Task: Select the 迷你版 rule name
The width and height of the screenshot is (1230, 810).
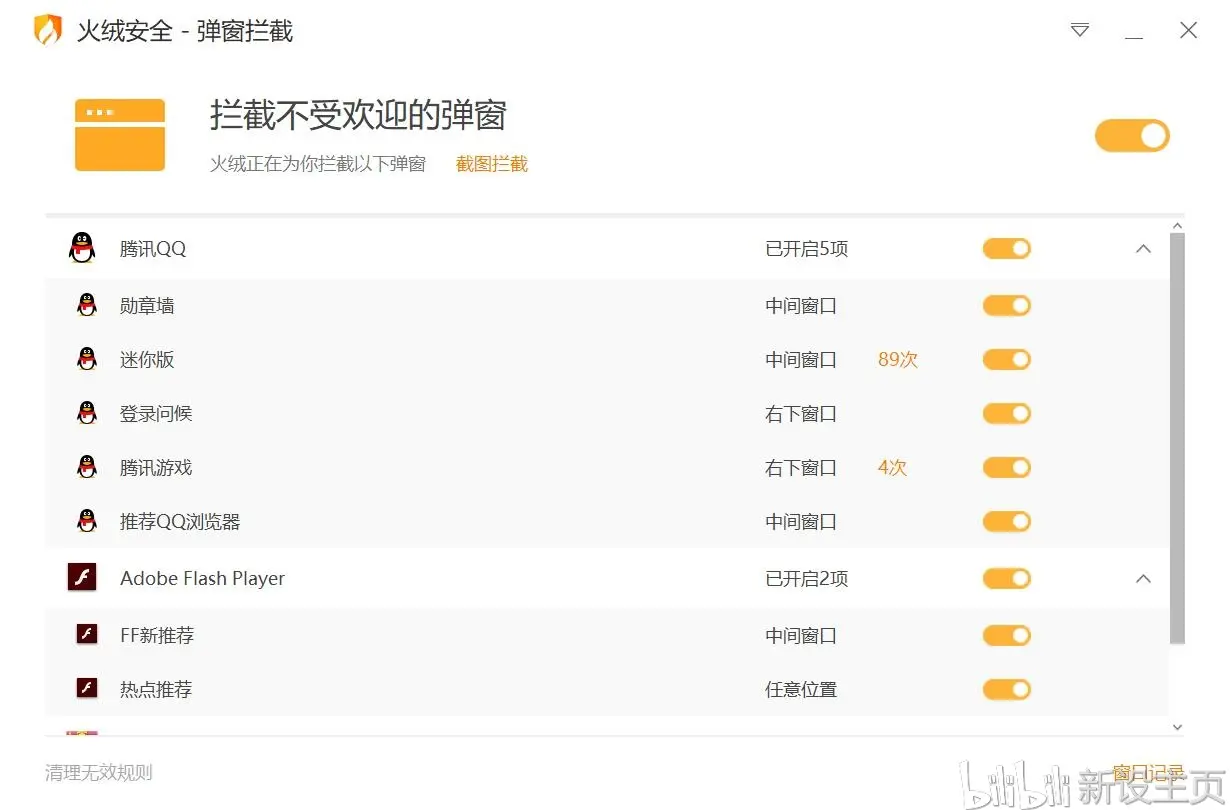Action: [147, 360]
